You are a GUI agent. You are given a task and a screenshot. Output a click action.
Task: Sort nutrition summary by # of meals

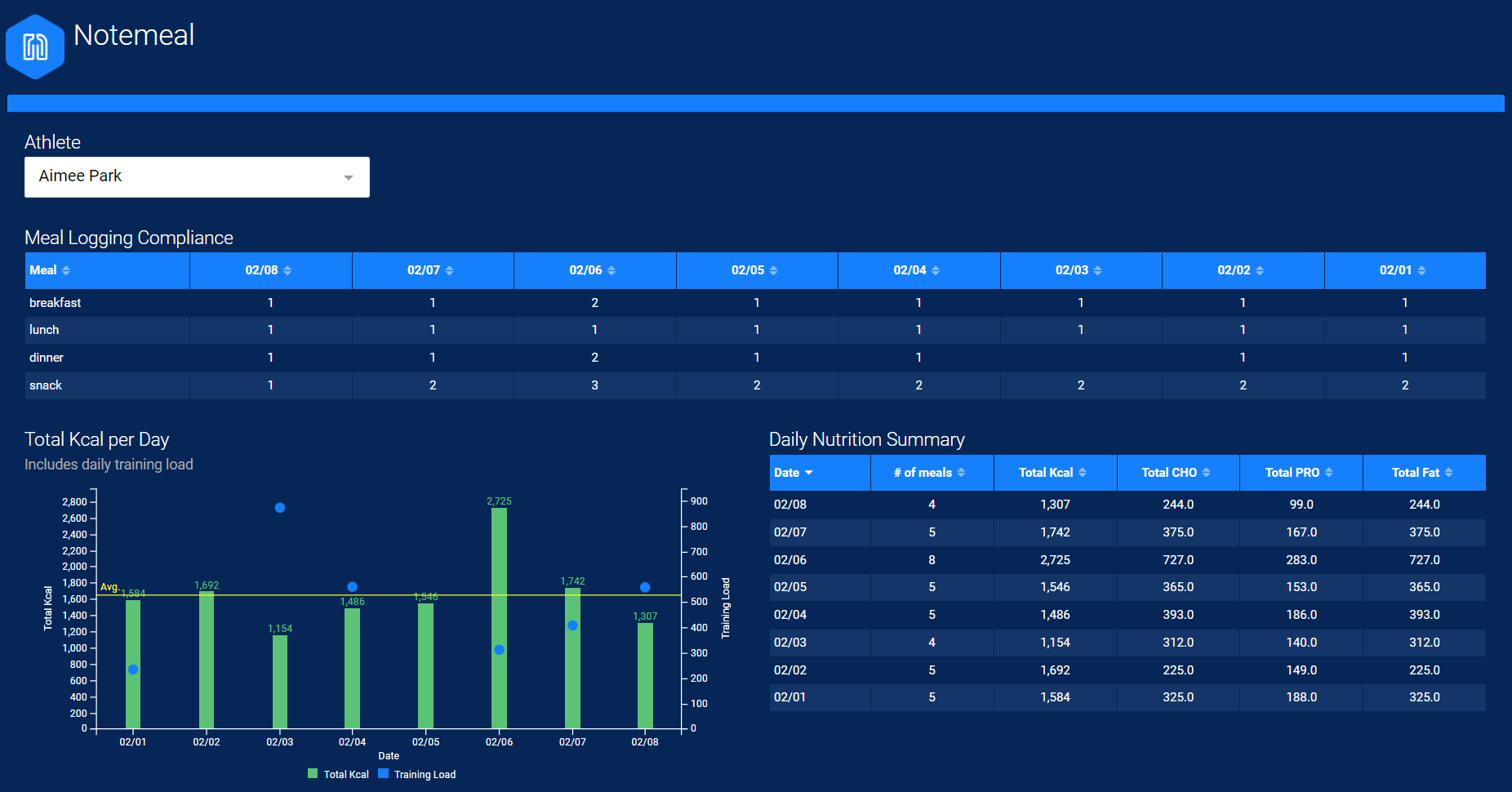coord(930,473)
